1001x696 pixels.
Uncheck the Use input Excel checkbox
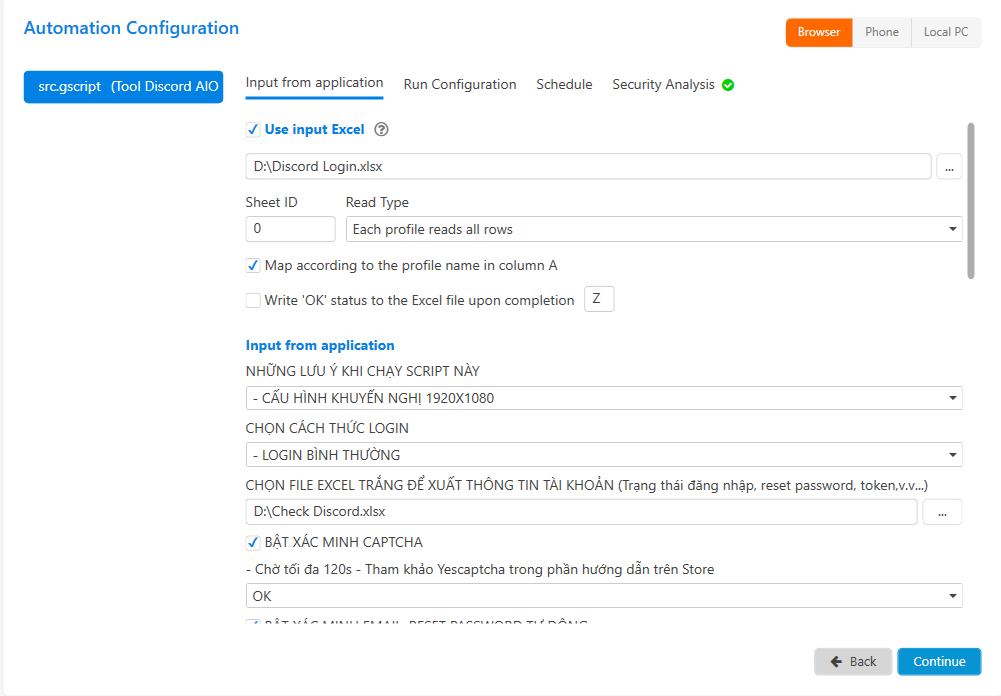pyautogui.click(x=253, y=130)
